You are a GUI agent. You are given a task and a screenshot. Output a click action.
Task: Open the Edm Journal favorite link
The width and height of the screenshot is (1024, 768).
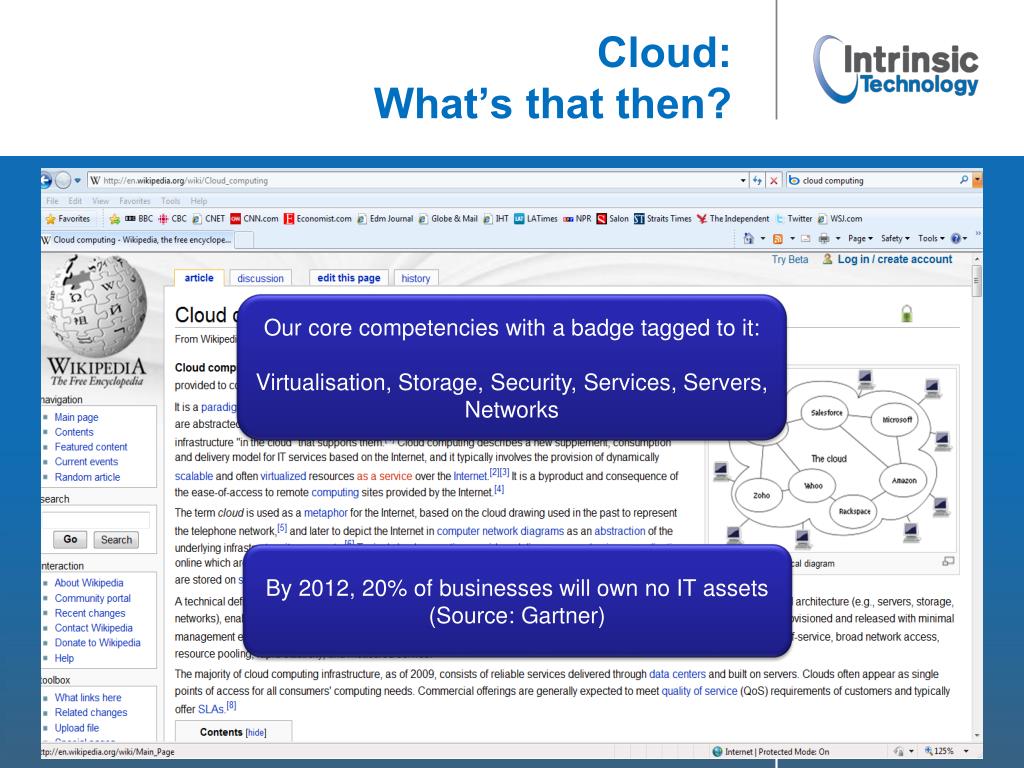tap(385, 219)
